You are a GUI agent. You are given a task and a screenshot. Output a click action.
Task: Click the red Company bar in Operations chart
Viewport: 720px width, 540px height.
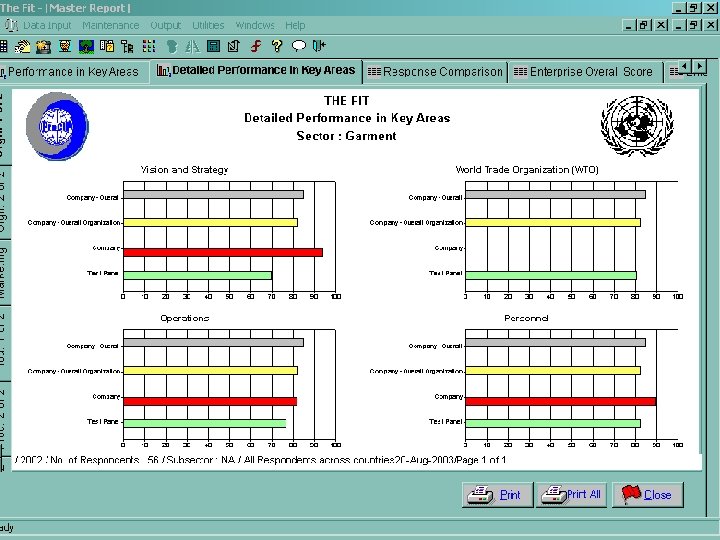pyautogui.click(x=210, y=401)
